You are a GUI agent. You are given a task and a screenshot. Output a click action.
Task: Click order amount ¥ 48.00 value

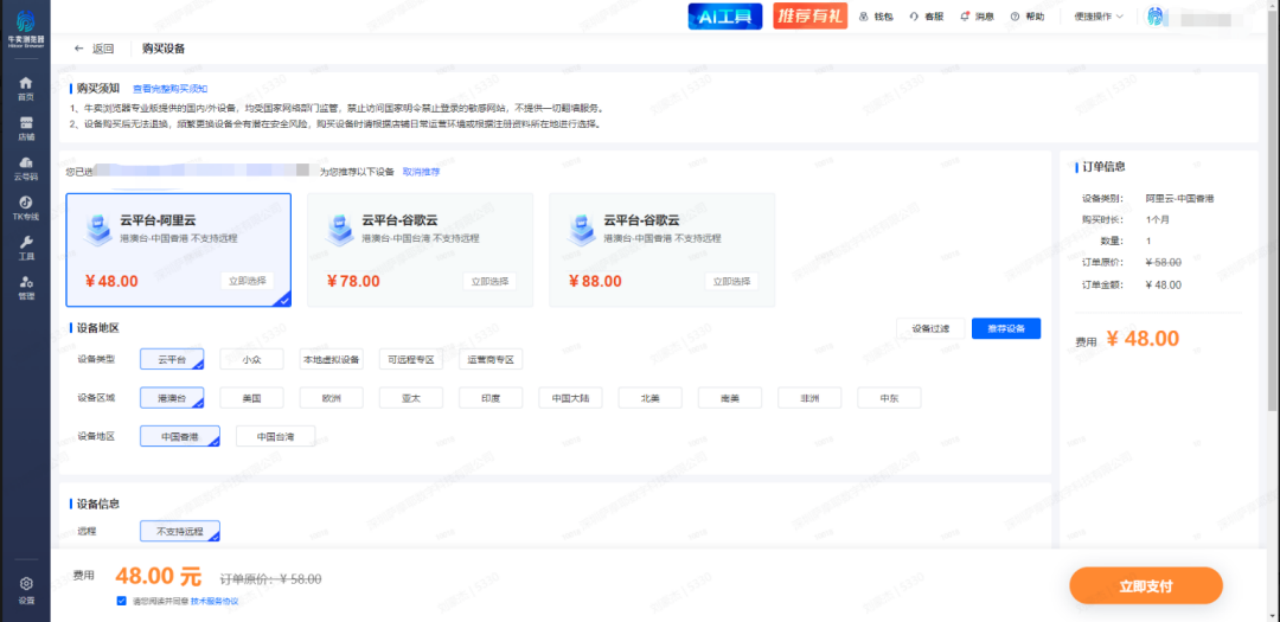[x=1164, y=285]
